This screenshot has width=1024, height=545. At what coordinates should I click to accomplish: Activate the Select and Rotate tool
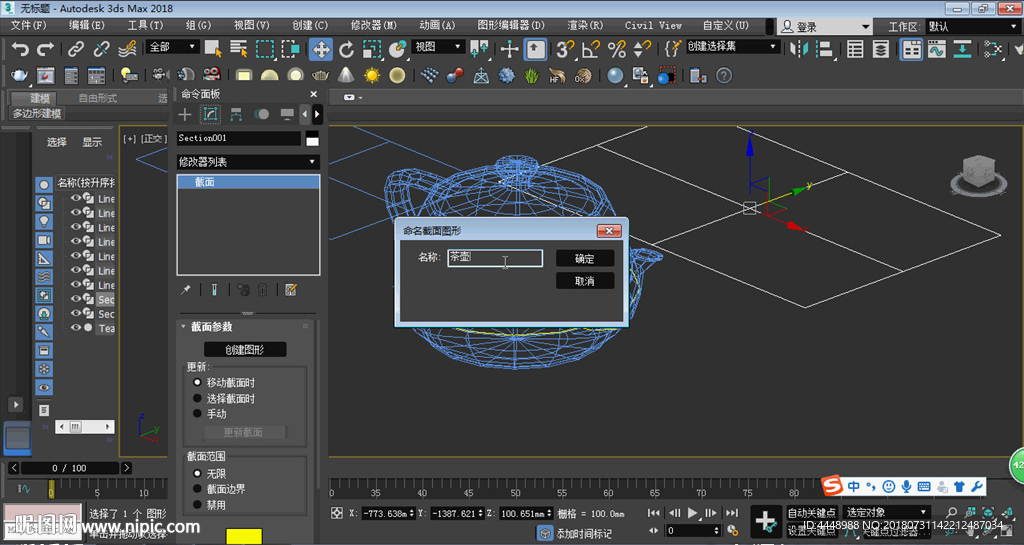(346, 49)
